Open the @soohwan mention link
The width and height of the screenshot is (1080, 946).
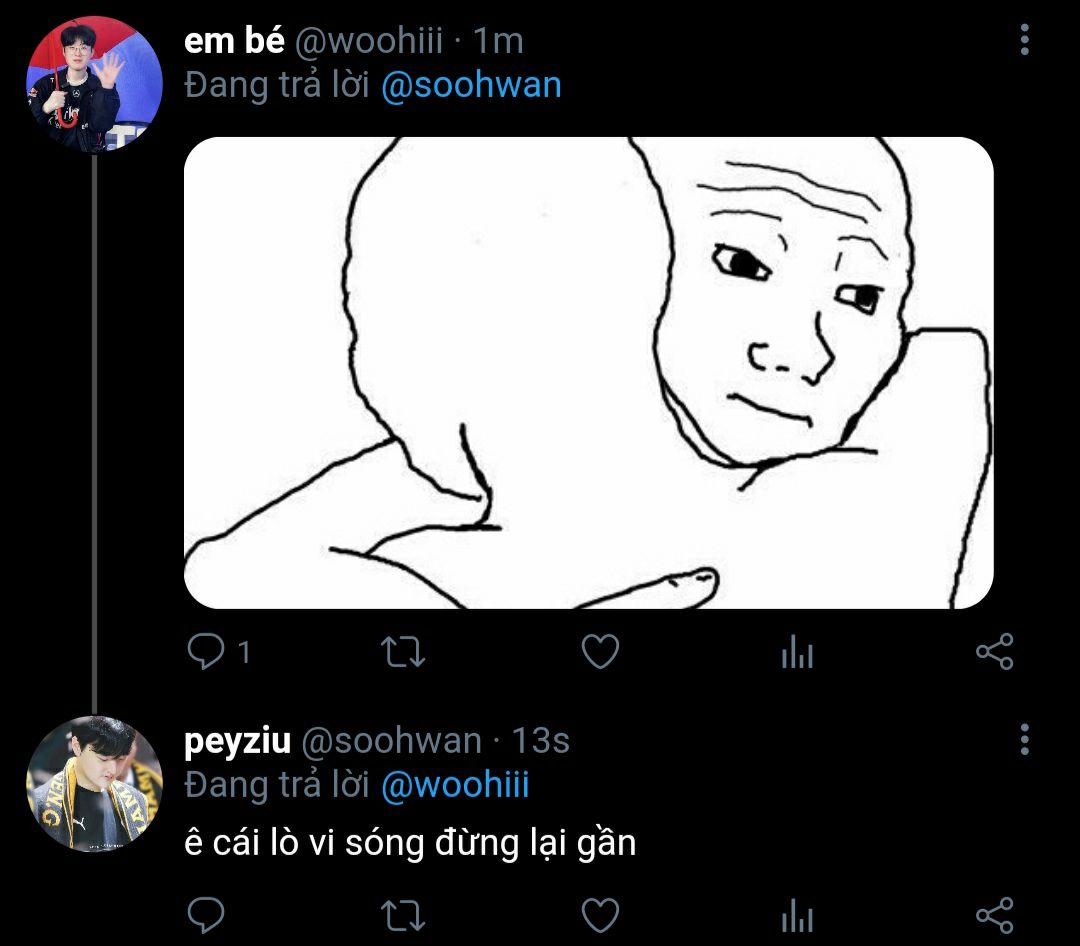click(471, 85)
